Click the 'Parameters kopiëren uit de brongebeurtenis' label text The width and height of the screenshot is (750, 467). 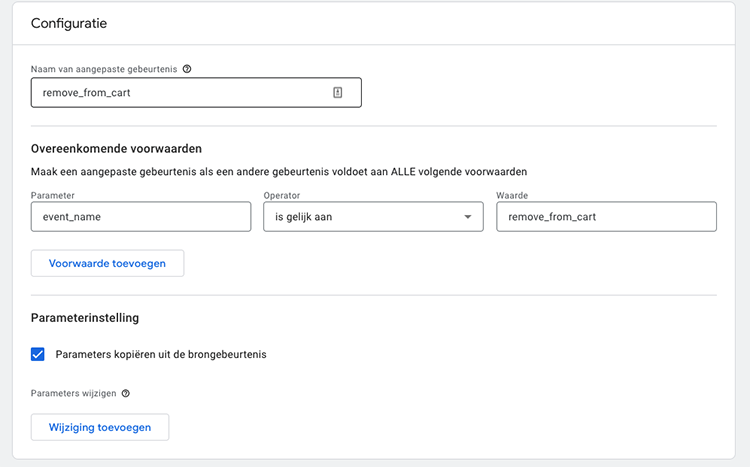pos(161,354)
